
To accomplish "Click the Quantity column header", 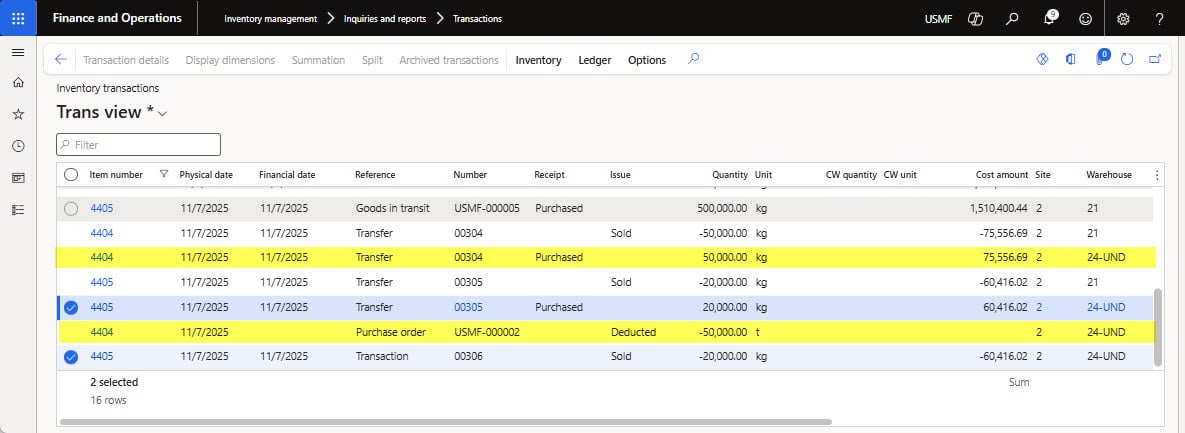I will coord(730,175).
